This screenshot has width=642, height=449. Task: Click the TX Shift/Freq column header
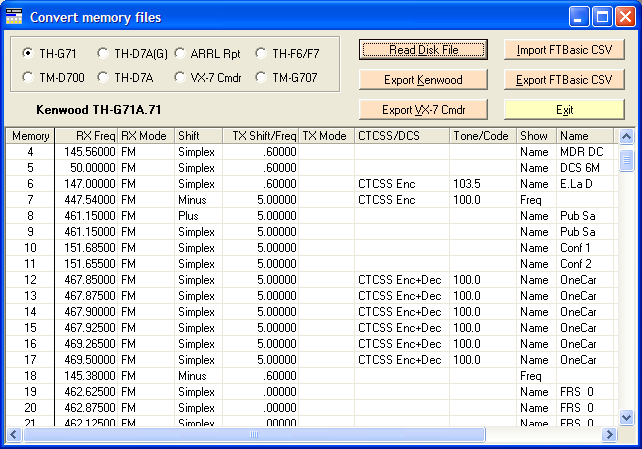point(261,136)
